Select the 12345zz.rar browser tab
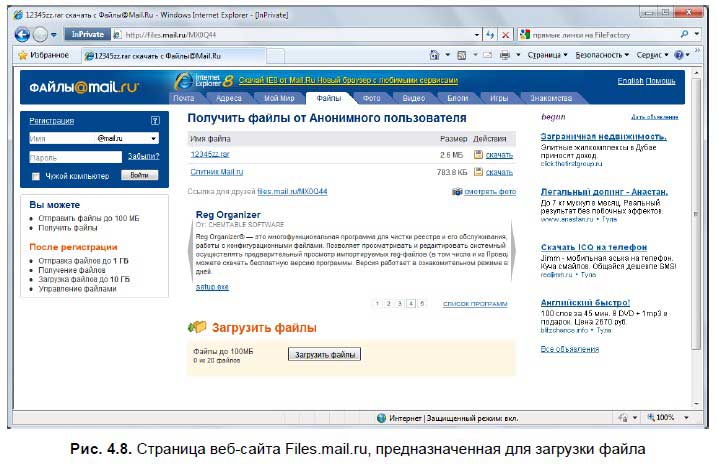 click(174, 56)
